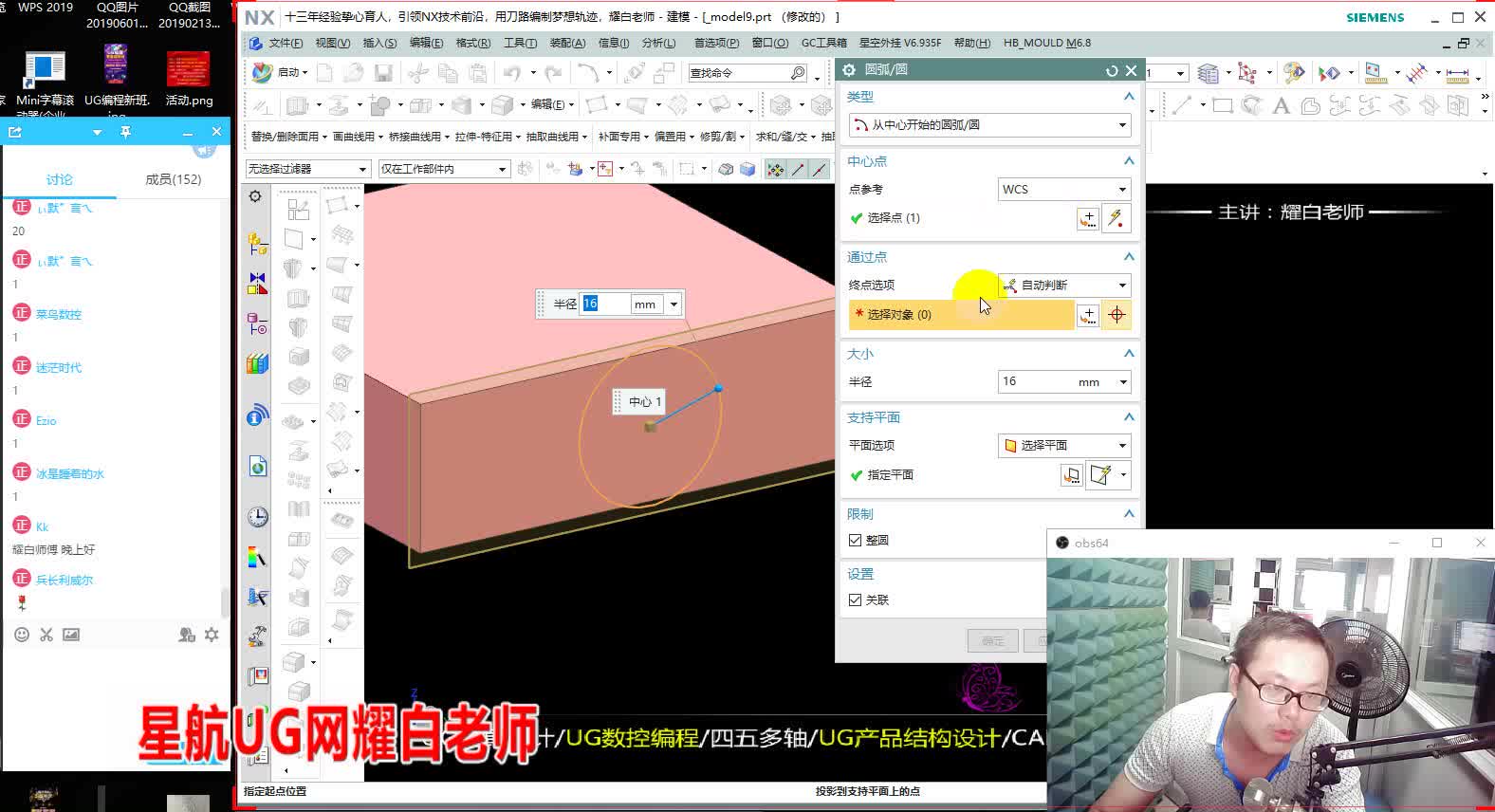Reset the Arc/Circle dialog with the refresh icon
This screenshot has width=1495, height=812.
click(x=1112, y=70)
